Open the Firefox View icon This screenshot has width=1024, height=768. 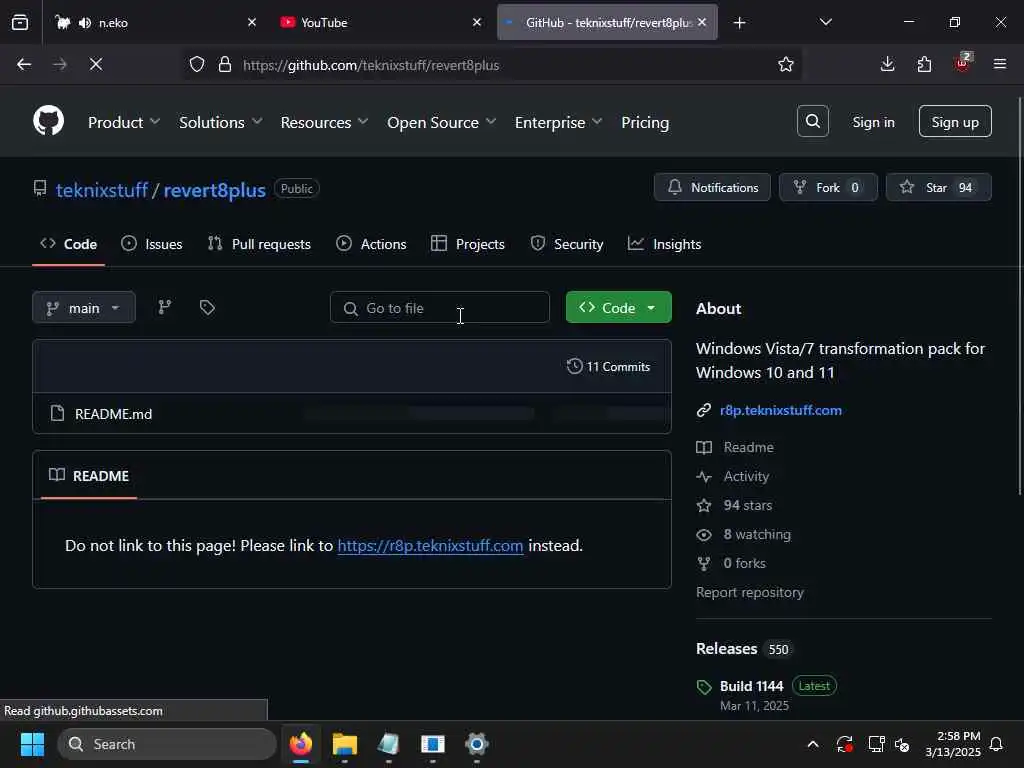click(20, 23)
